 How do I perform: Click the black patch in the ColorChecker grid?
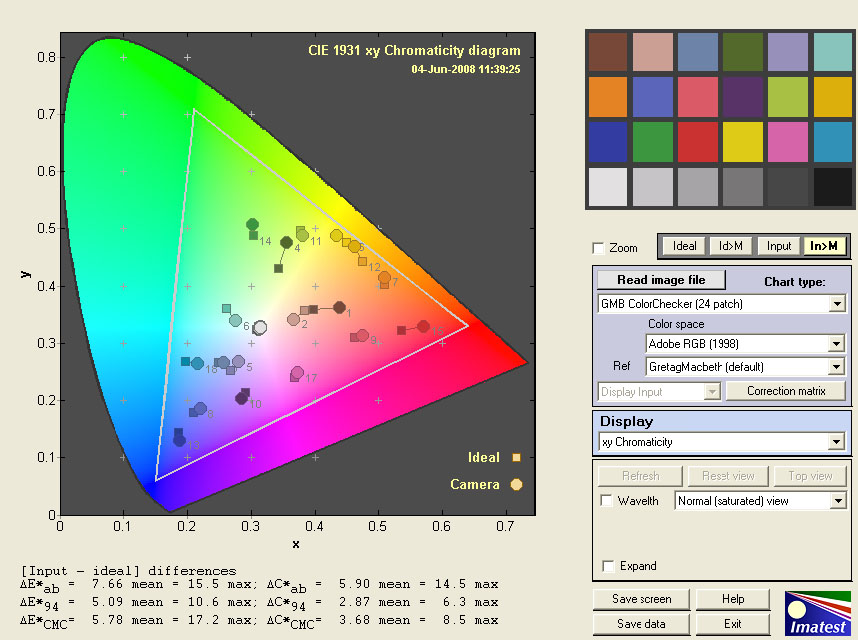(832, 187)
